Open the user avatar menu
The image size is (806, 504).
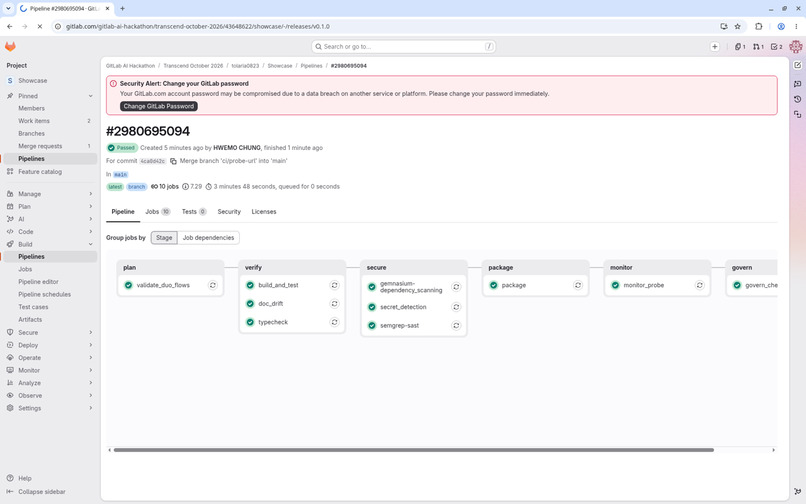coord(796,46)
